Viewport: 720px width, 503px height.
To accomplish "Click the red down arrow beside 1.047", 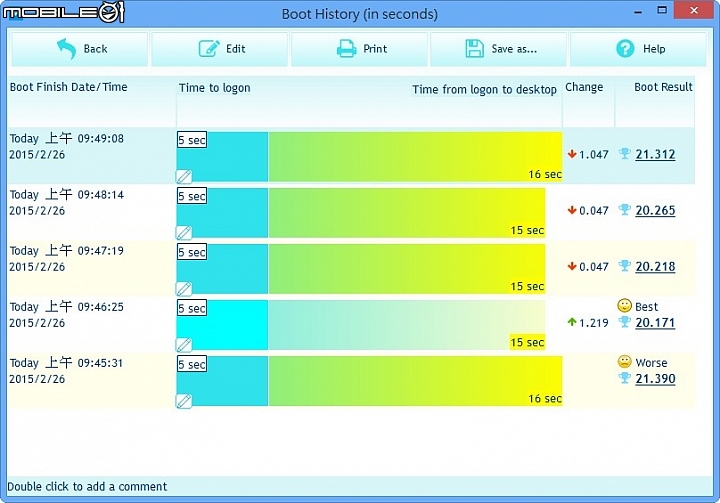I will pyautogui.click(x=572, y=154).
